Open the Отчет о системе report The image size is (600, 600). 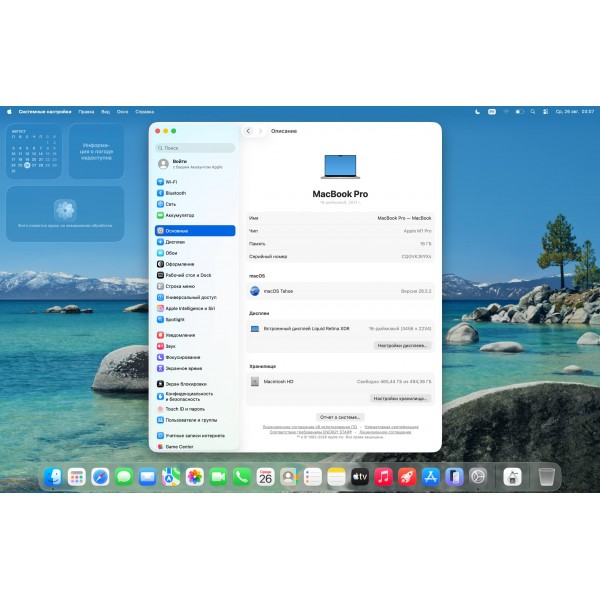coord(340,417)
